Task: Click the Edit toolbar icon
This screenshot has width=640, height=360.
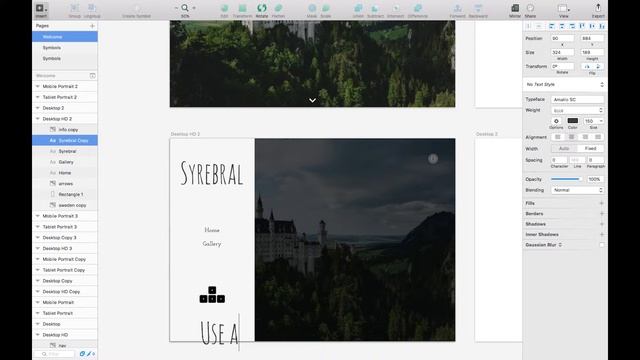Action: [x=224, y=8]
